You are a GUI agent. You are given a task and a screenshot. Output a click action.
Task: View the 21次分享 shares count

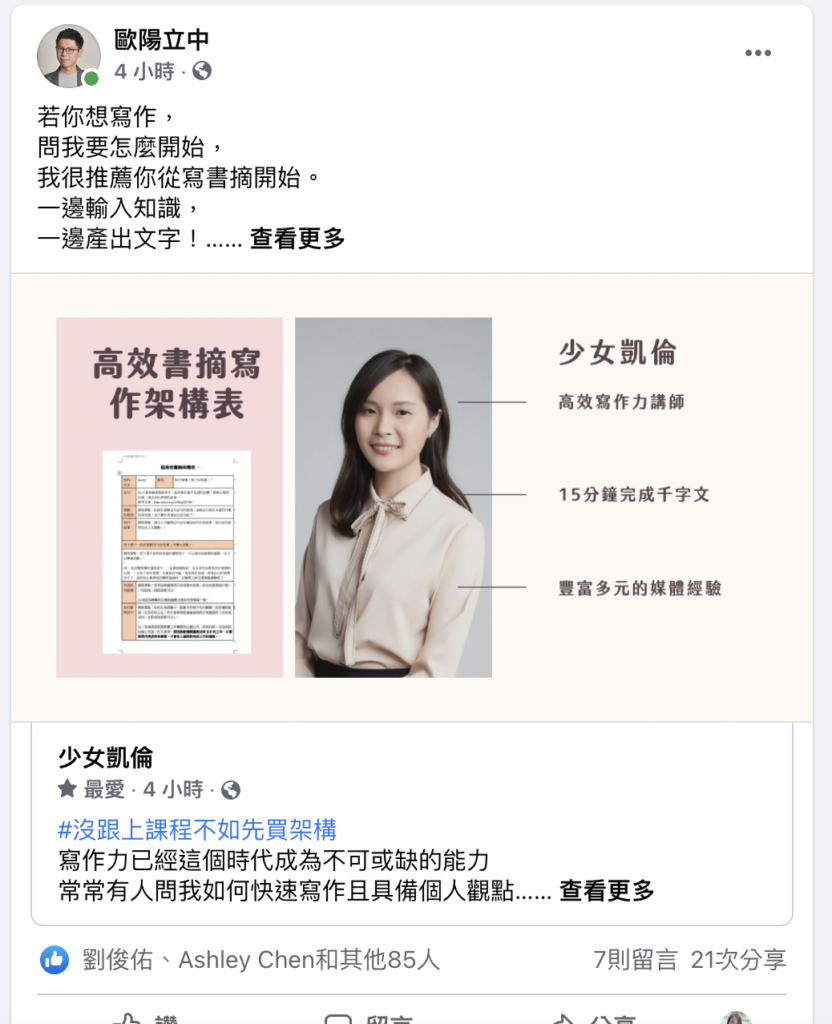pyautogui.click(x=738, y=959)
